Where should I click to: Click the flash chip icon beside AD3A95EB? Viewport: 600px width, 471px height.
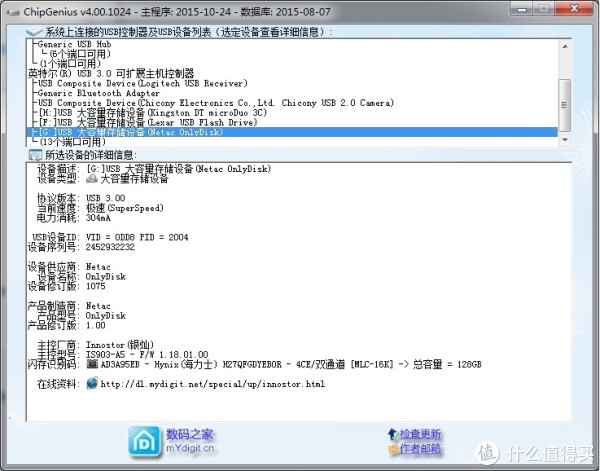92,363
